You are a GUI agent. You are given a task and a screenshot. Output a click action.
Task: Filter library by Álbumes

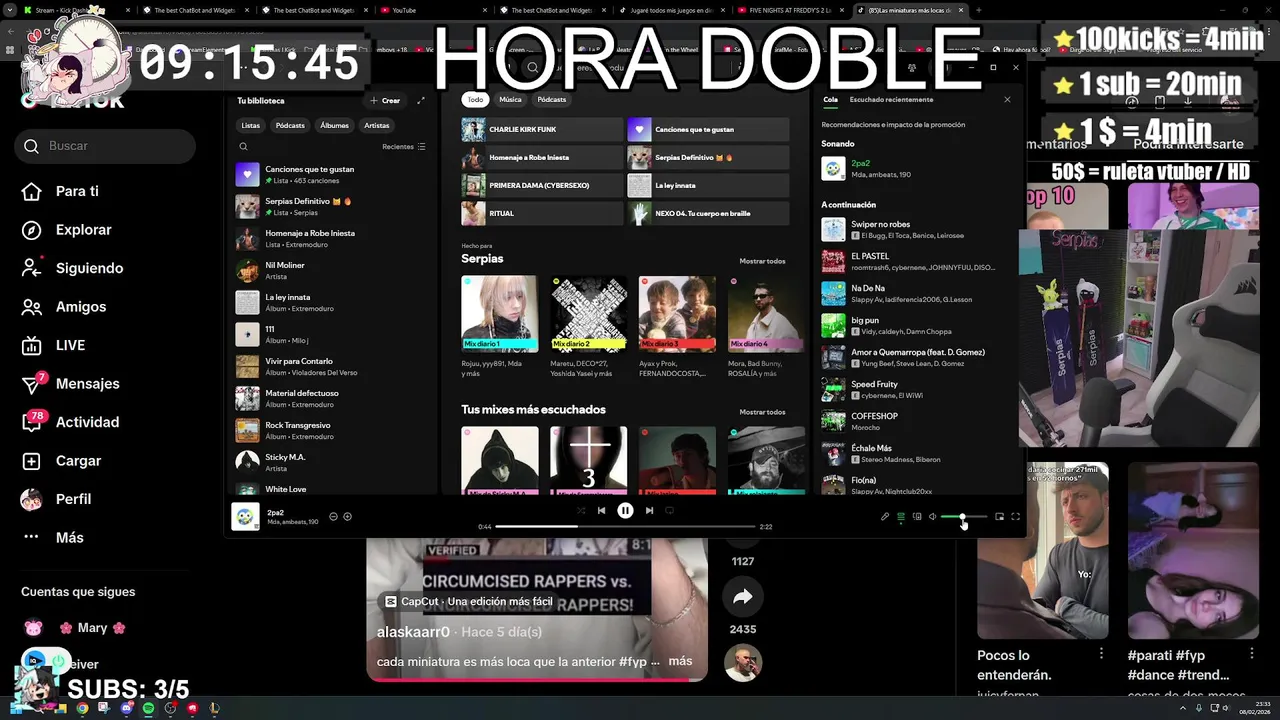[334, 125]
